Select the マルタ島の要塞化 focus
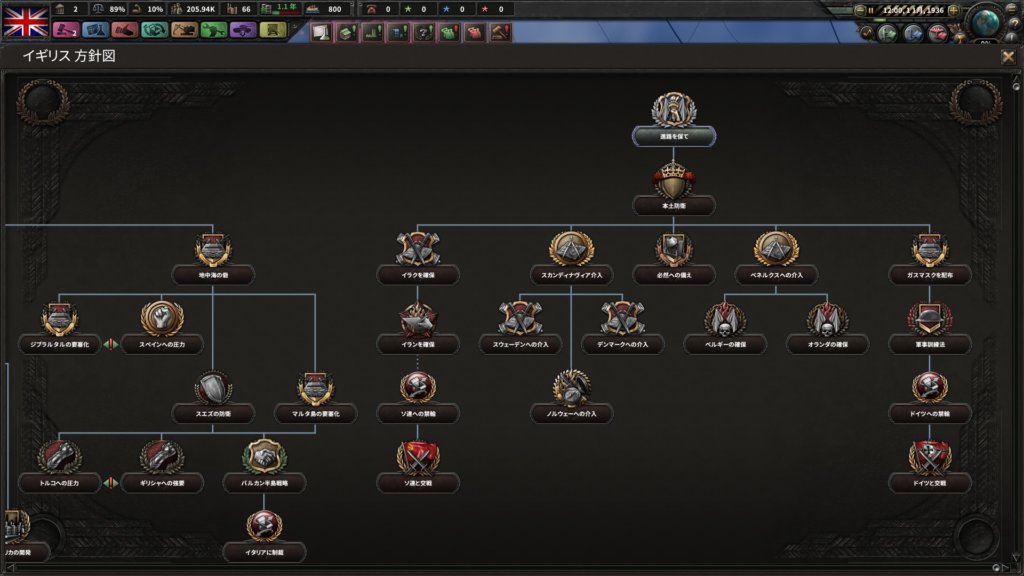This screenshot has height=576, width=1024. coord(315,396)
